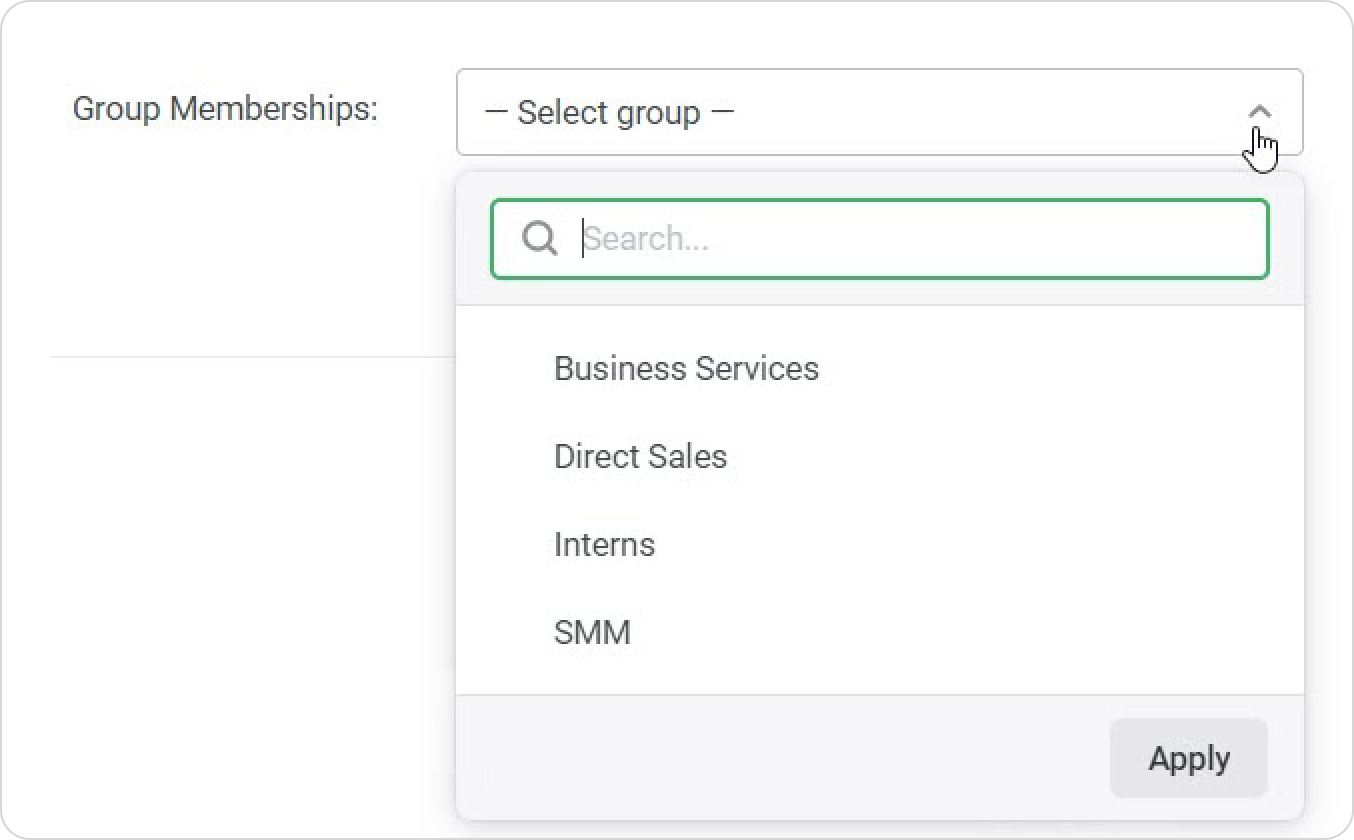Collapse the dropdown using the chevron arrow
Image resolution: width=1354 pixels, height=840 pixels.
pos(1260,112)
